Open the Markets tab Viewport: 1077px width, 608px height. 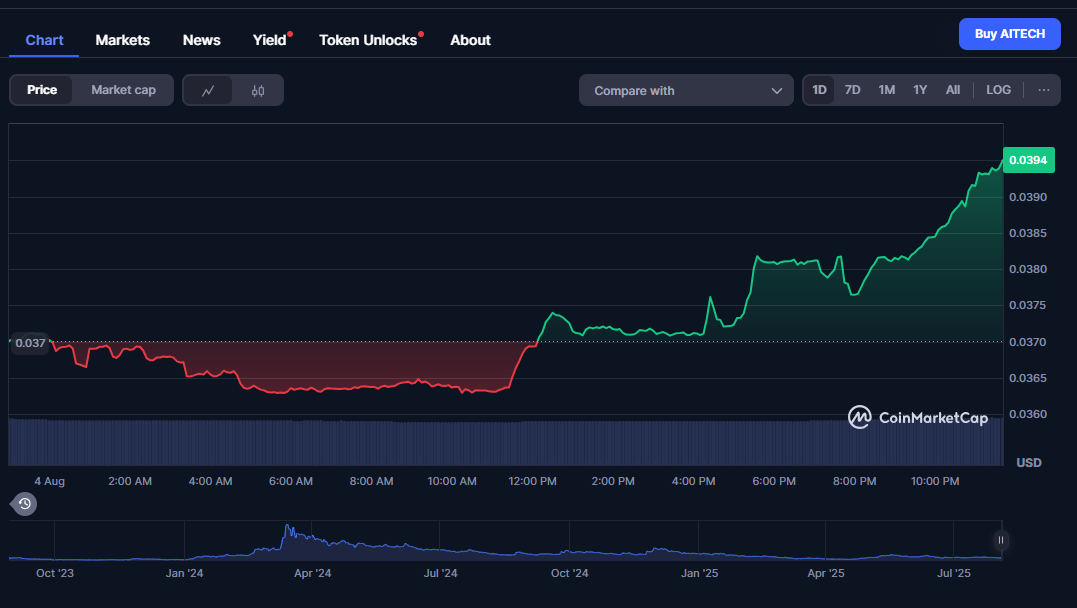[x=122, y=40]
